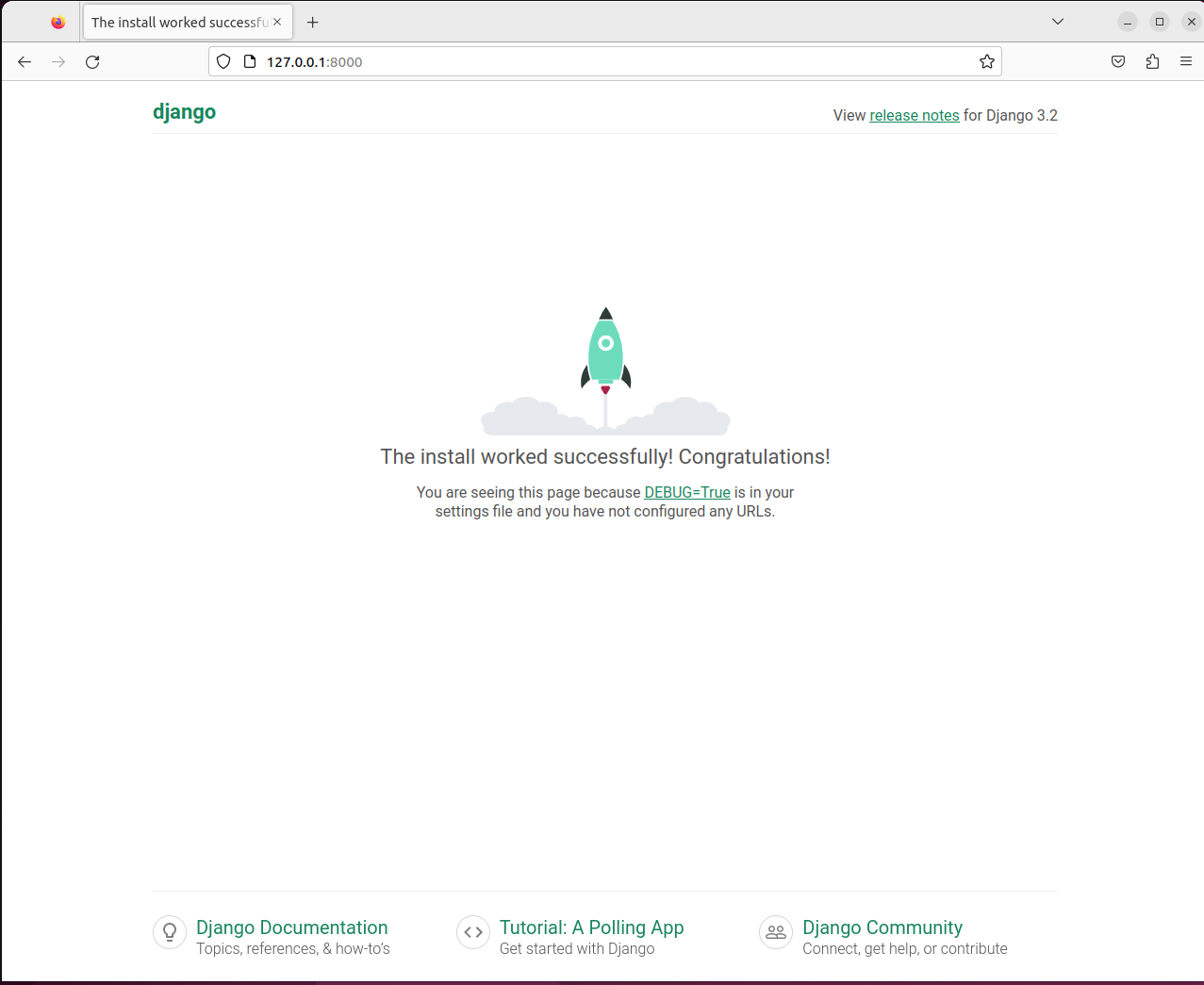Screen dimensions: 1204x985
Task: Click 'Get started with Django' text
Action: [x=577, y=948]
